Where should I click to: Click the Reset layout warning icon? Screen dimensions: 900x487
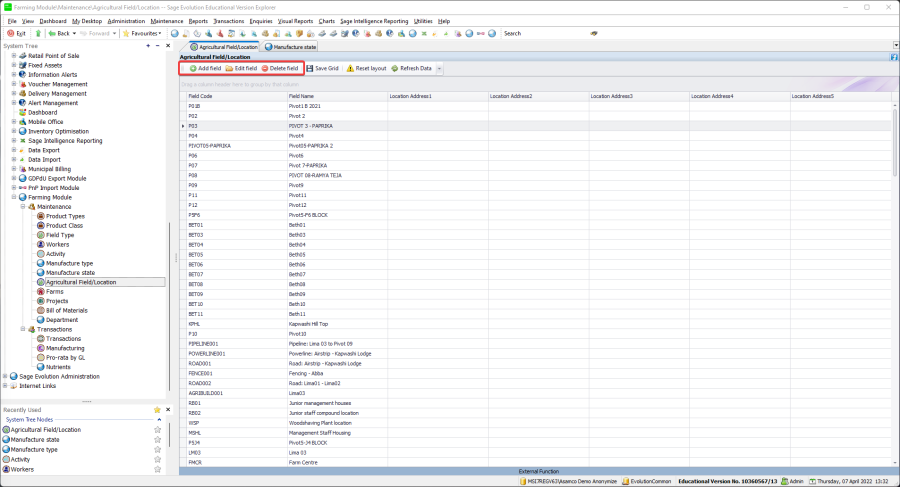[350, 69]
